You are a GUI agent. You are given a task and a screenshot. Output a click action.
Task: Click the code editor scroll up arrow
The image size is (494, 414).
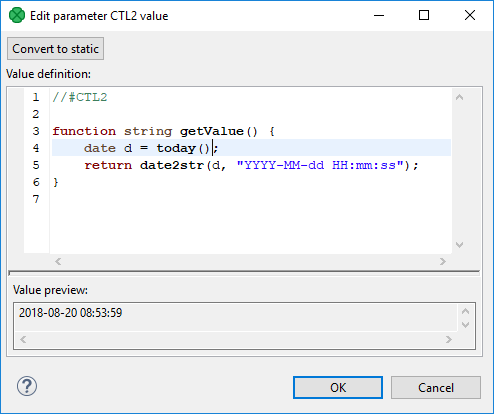[460, 97]
